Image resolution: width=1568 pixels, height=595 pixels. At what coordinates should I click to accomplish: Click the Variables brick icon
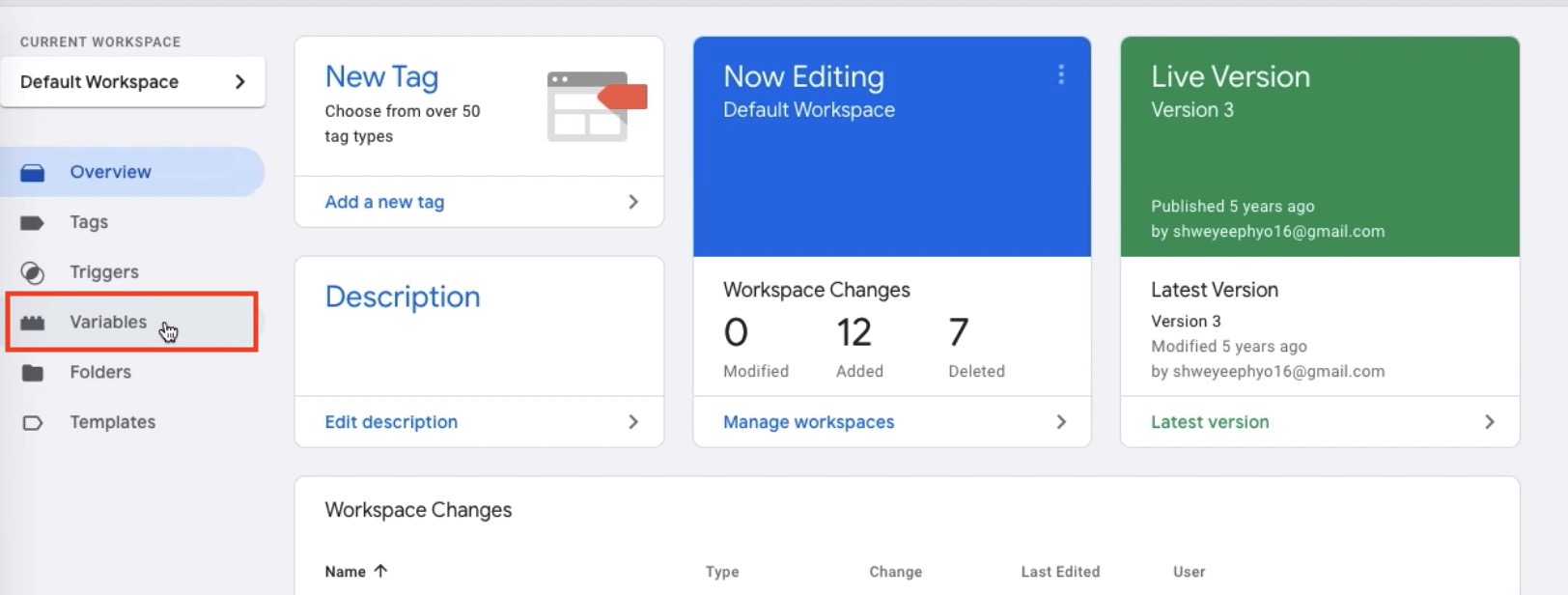coord(33,323)
